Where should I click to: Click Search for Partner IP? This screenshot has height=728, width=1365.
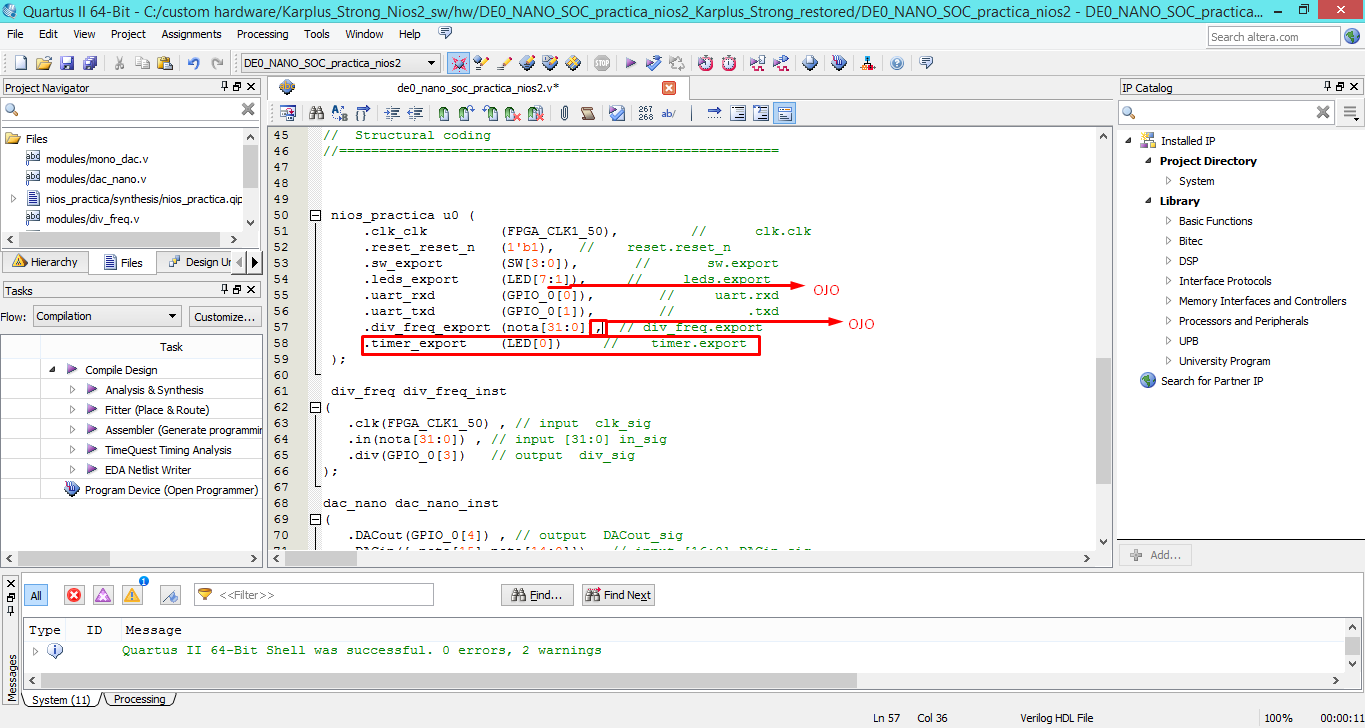tap(1210, 381)
